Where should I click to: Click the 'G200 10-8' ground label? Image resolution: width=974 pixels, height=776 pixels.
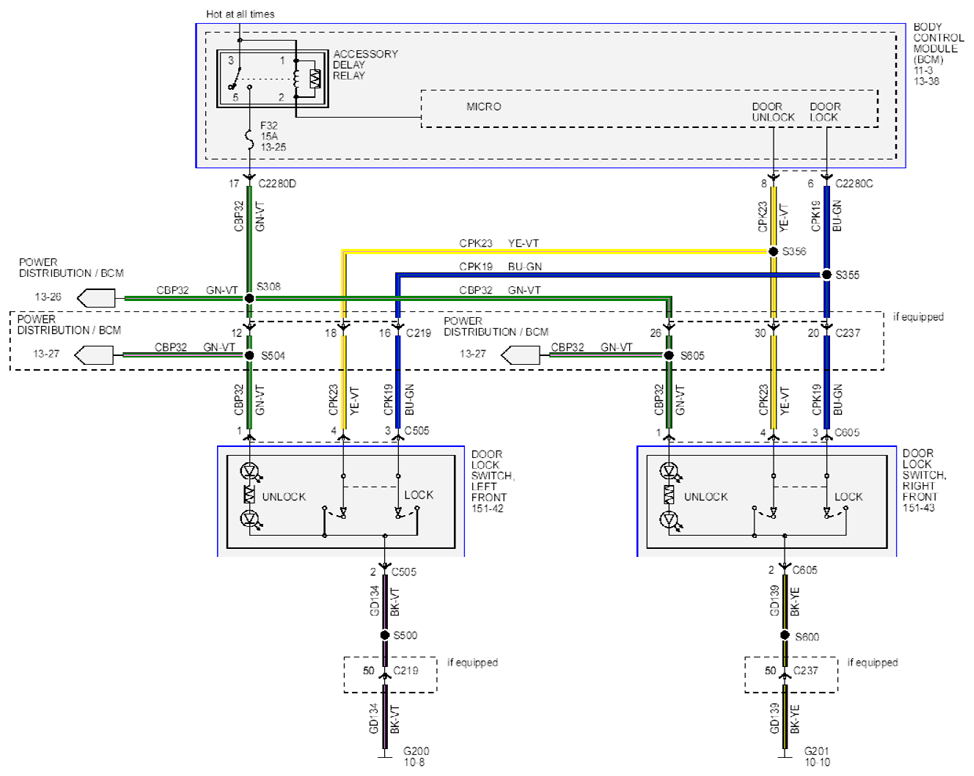tap(416, 757)
